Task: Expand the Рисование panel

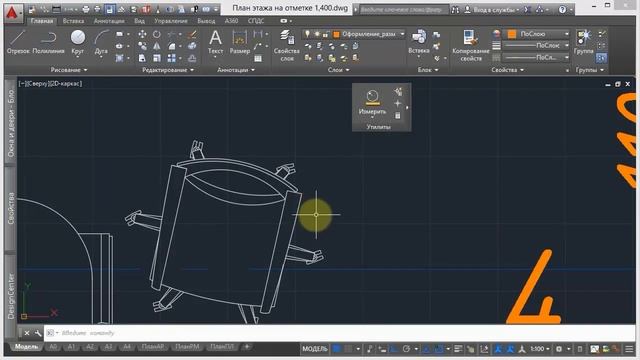Action: tap(69, 70)
